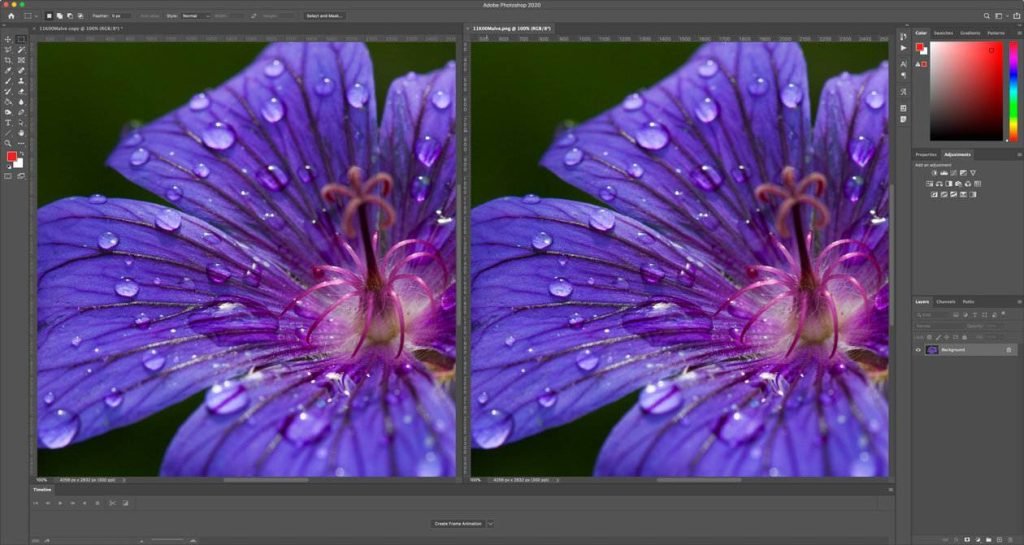The image size is (1024, 545).
Task: Select the Zoom tool
Action: pos(9,144)
